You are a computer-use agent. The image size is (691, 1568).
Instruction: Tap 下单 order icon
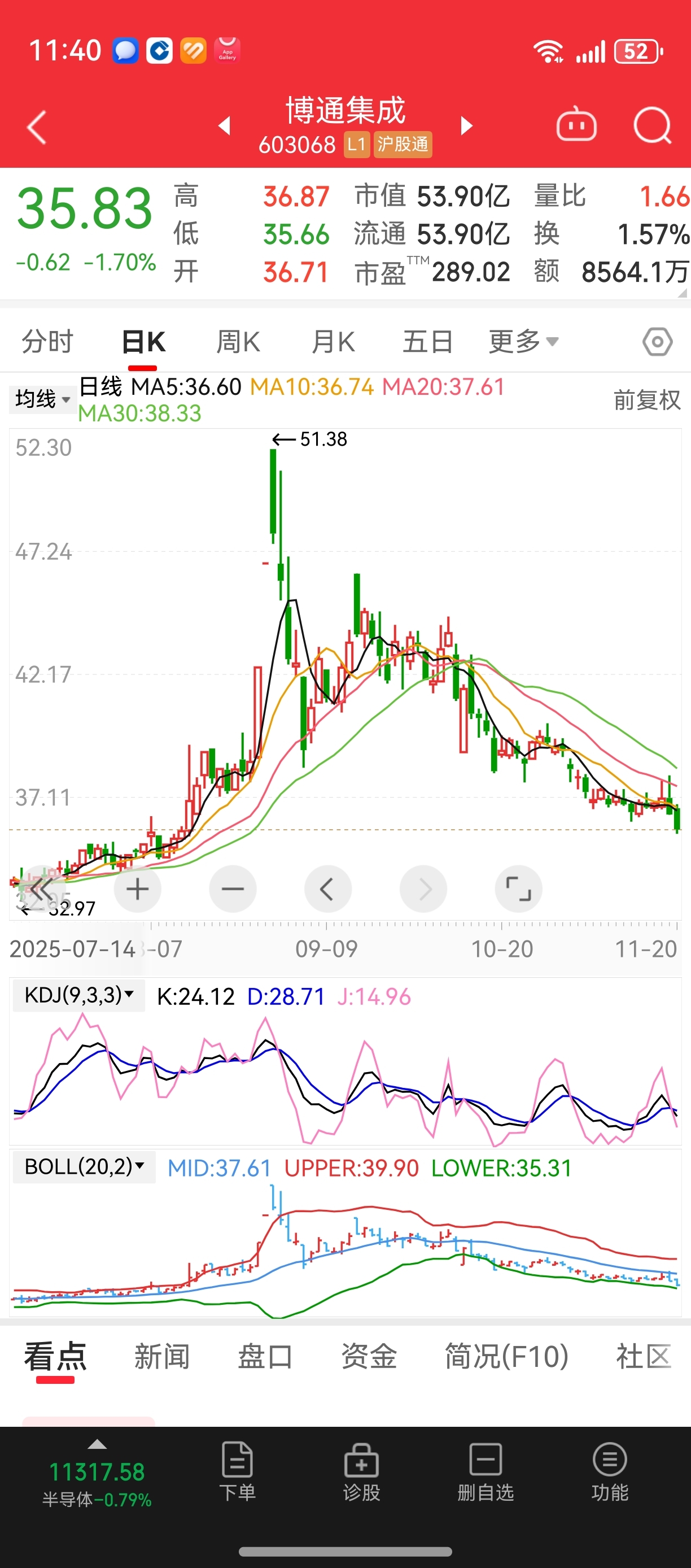coord(237,1471)
